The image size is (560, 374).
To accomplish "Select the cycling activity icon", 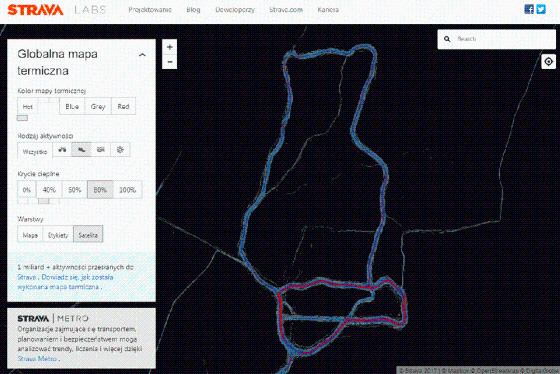I will 62,150.
